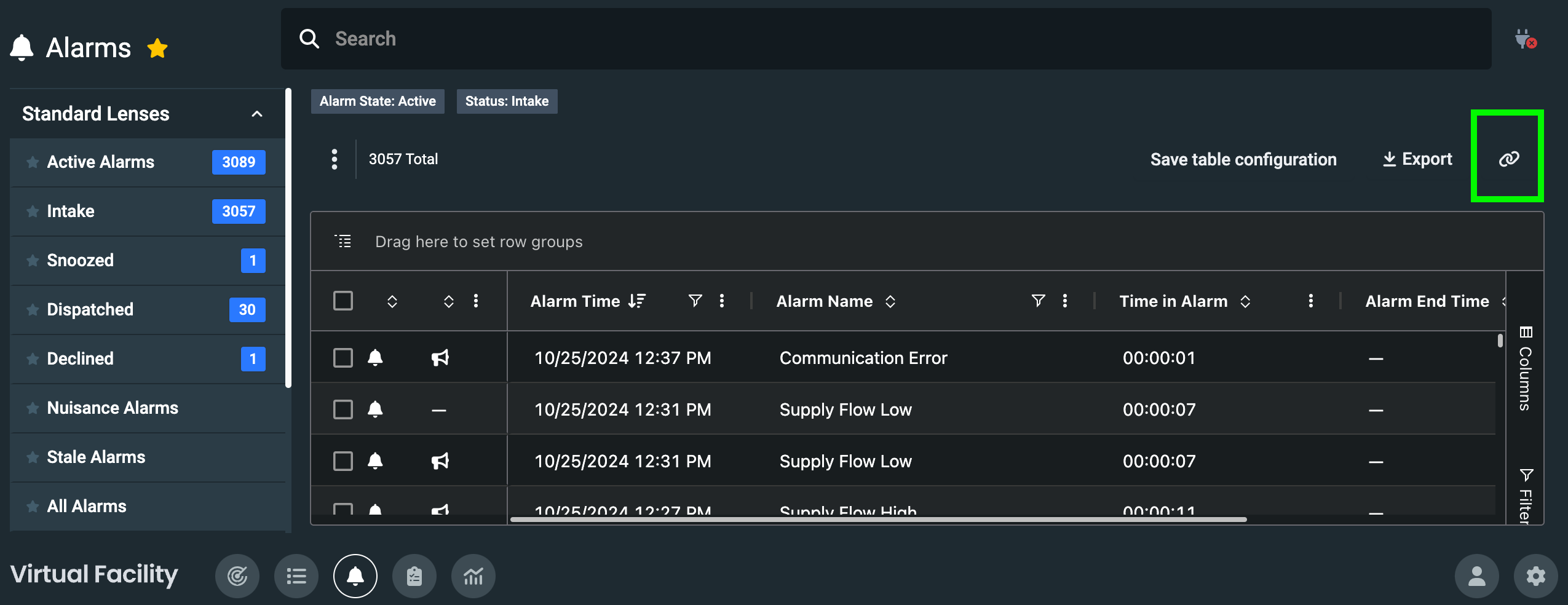Click the copy link icon next to Export

coord(1508,159)
